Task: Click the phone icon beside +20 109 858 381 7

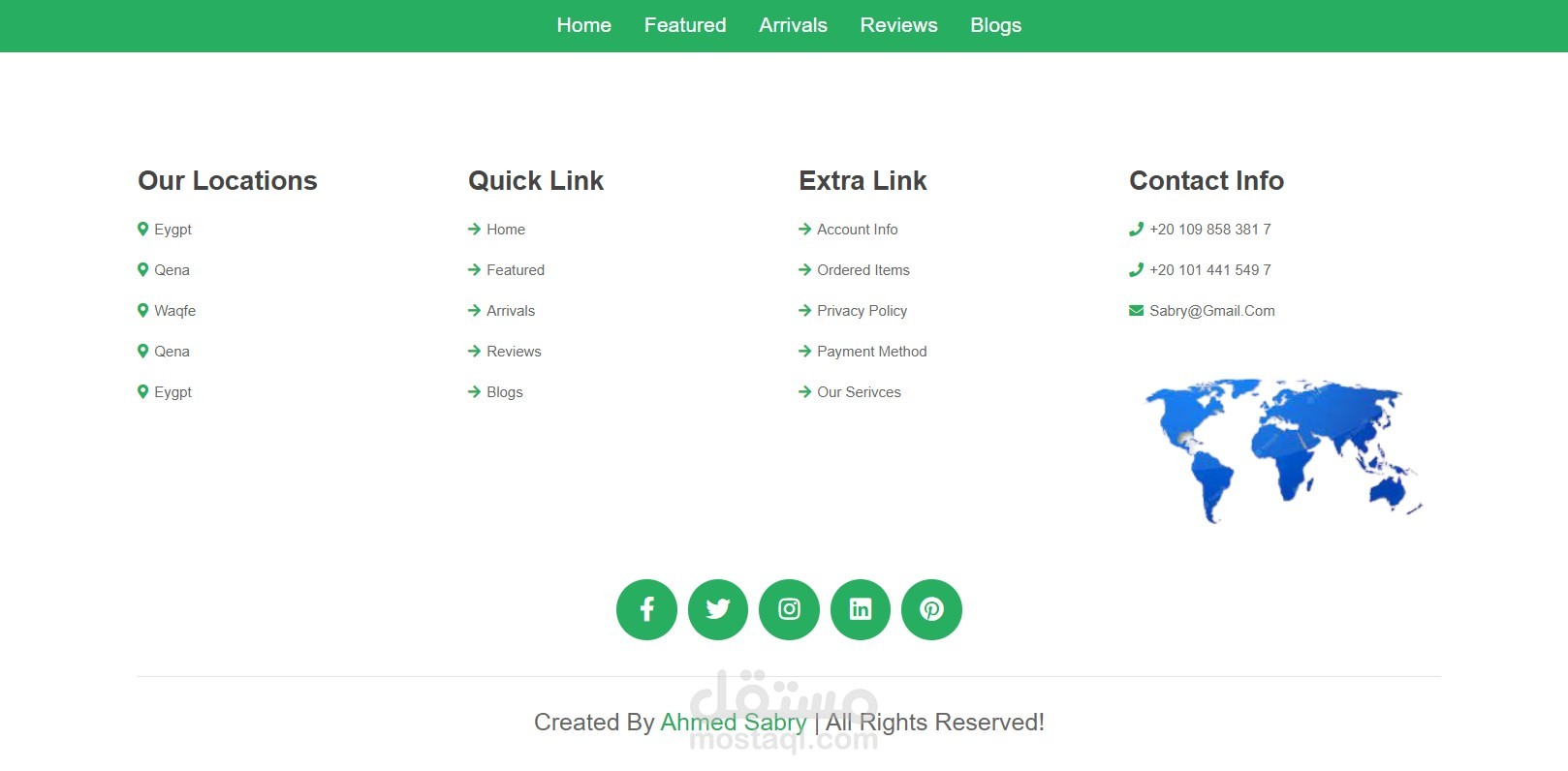Action: pyautogui.click(x=1136, y=230)
